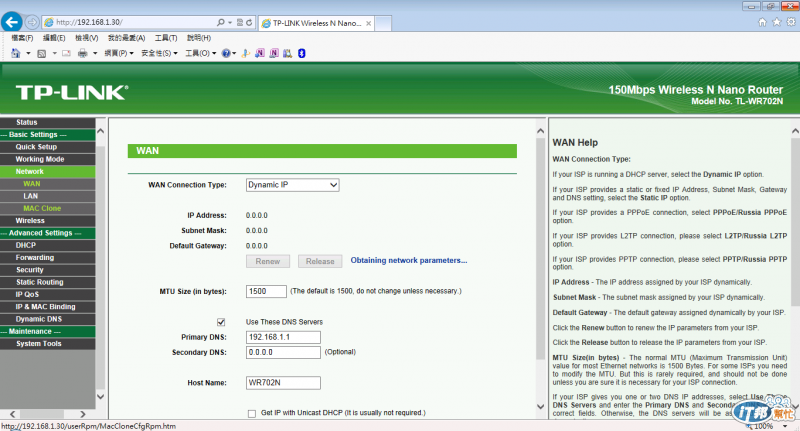
Task: Click the Read mail envelope icon
Action: 66,53
